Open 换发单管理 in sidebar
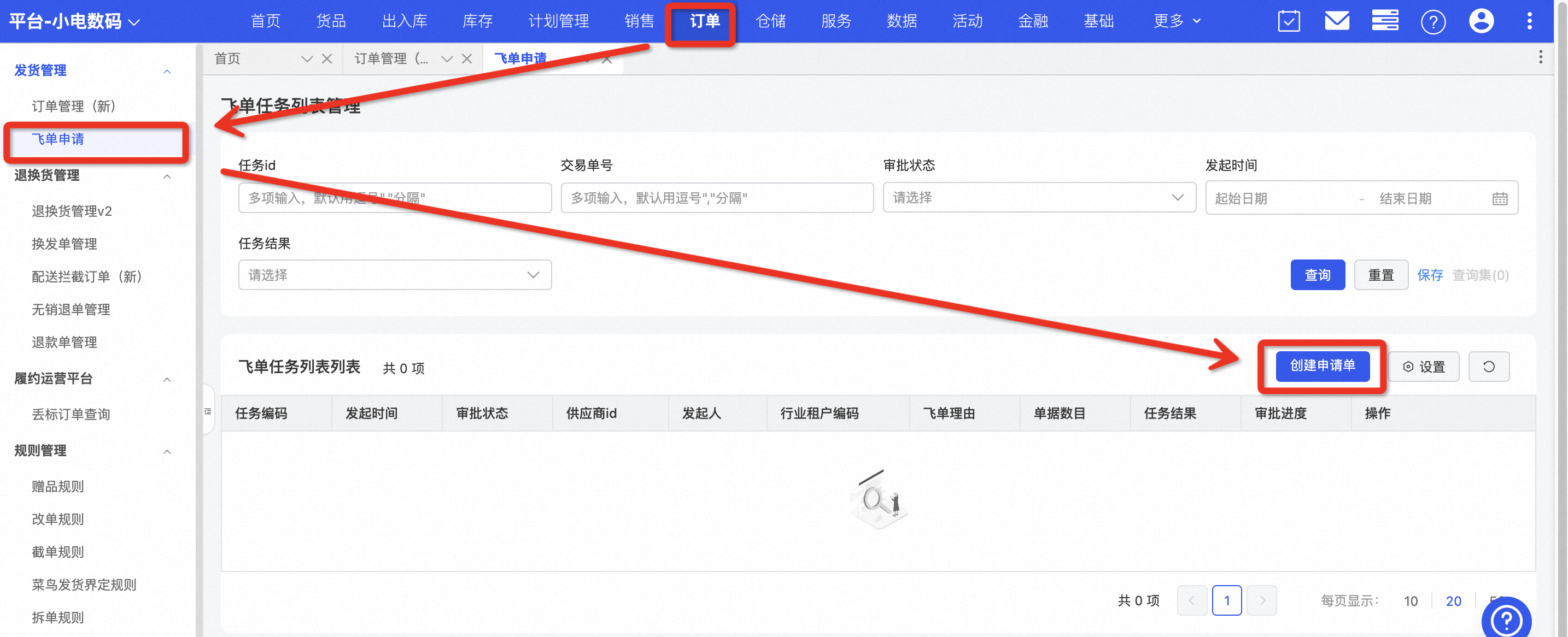This screenshot has height=637, width=1568. click(64, 244)
